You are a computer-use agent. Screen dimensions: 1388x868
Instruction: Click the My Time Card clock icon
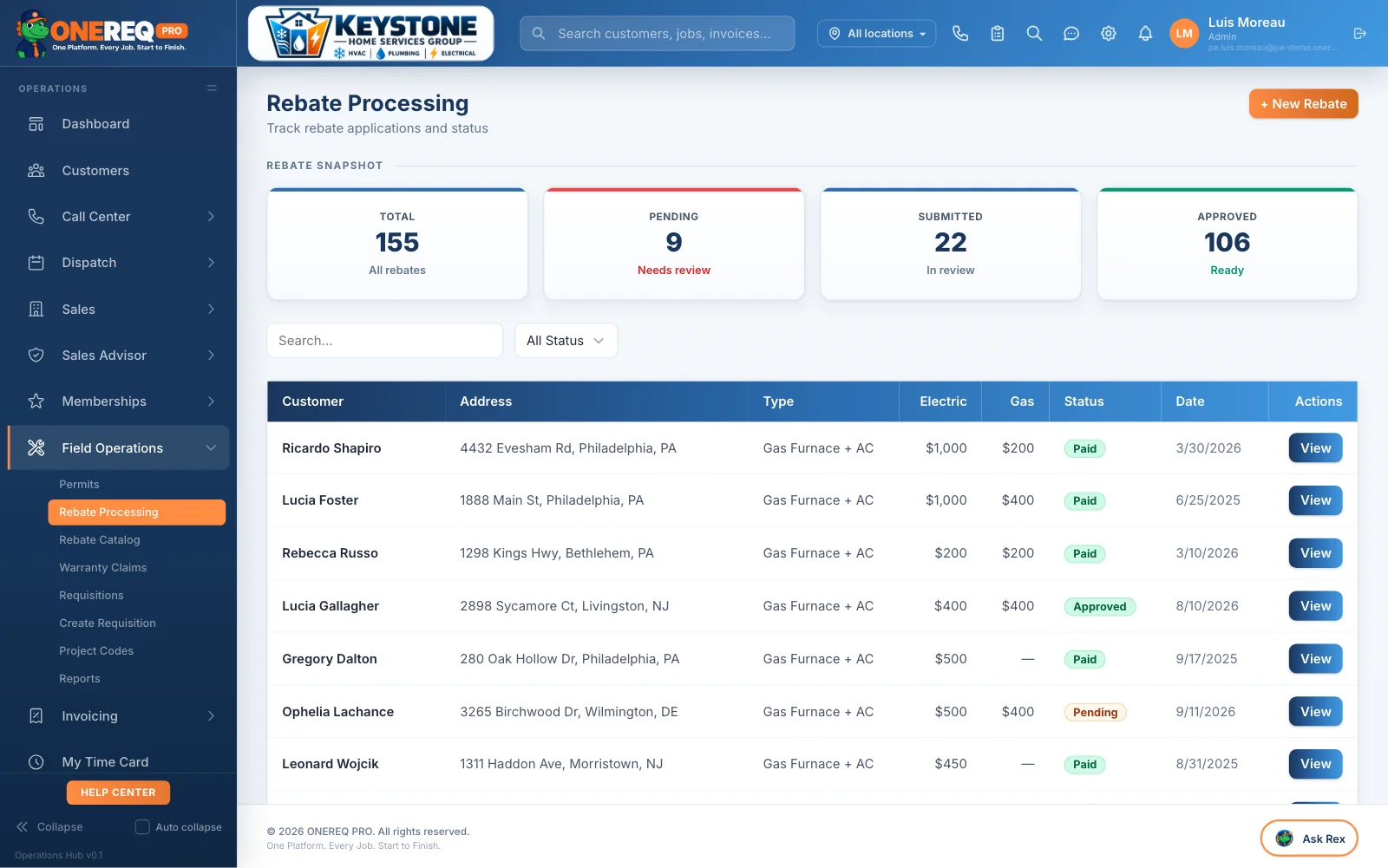36,762
